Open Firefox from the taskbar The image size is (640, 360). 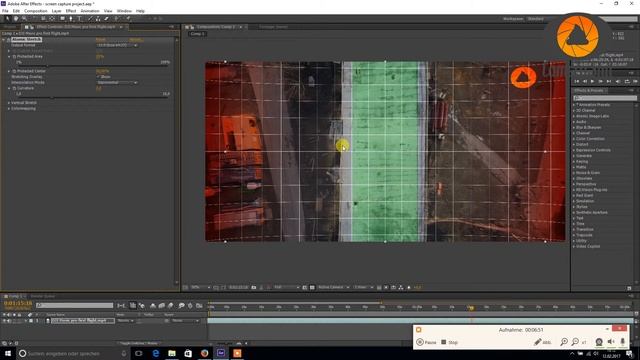pos(204,353)
